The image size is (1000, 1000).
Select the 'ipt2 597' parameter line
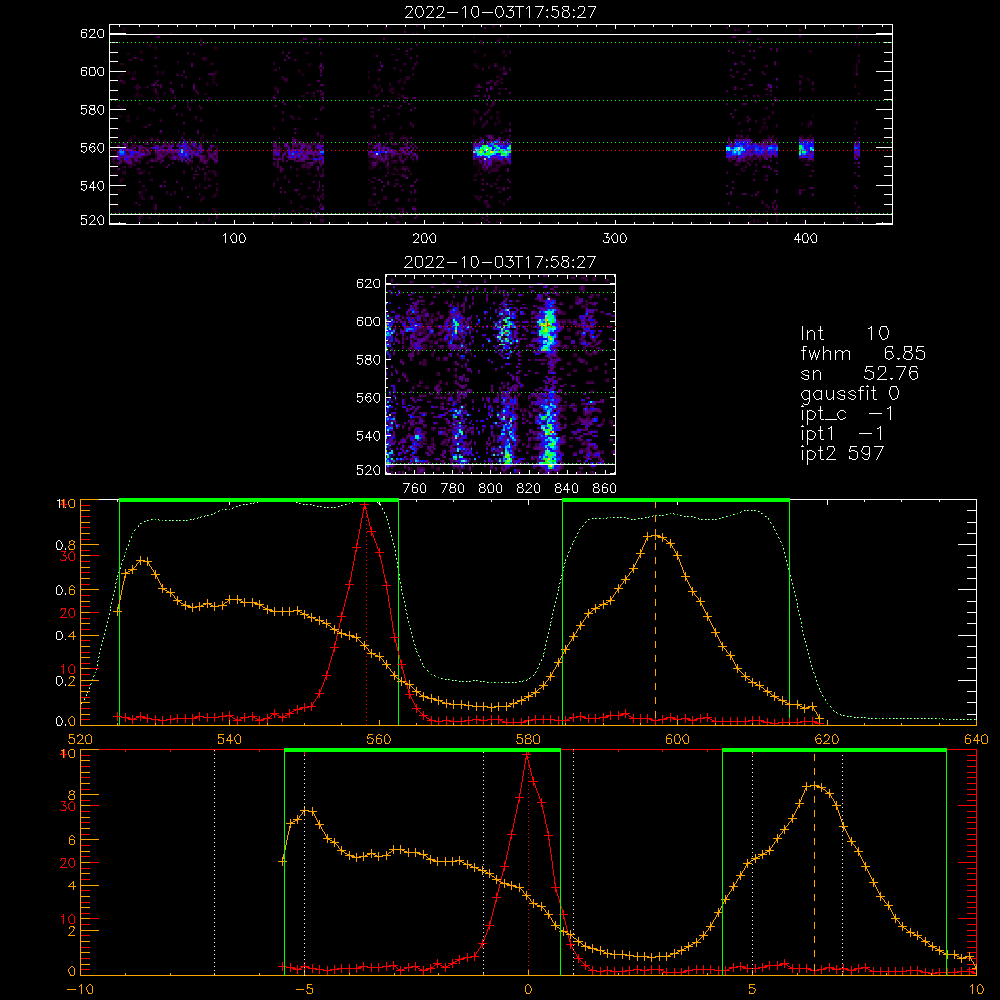coord(842,453)
